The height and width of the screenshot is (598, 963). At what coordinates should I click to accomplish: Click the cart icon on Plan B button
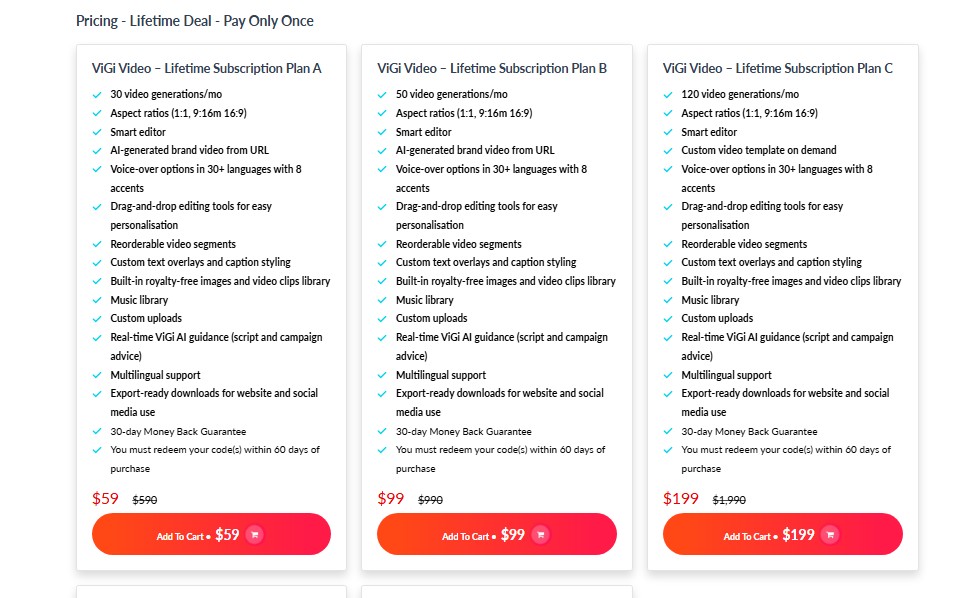(541, 534)
